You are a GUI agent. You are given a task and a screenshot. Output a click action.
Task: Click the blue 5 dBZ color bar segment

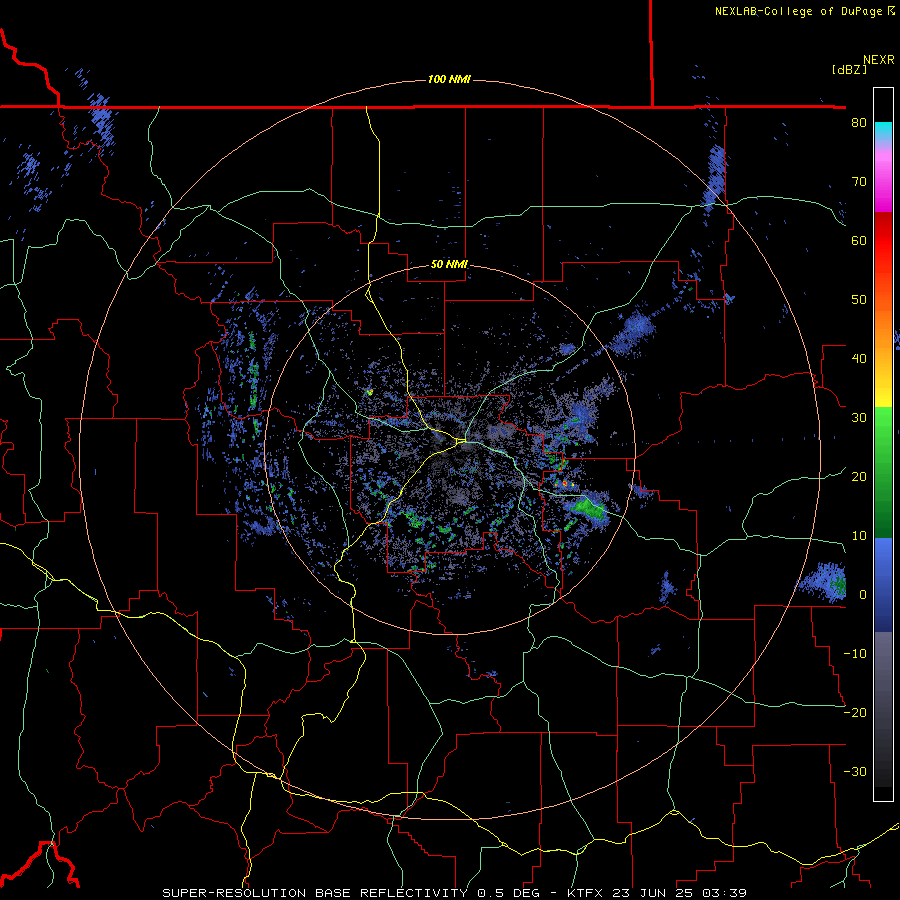tap(883, 565)
